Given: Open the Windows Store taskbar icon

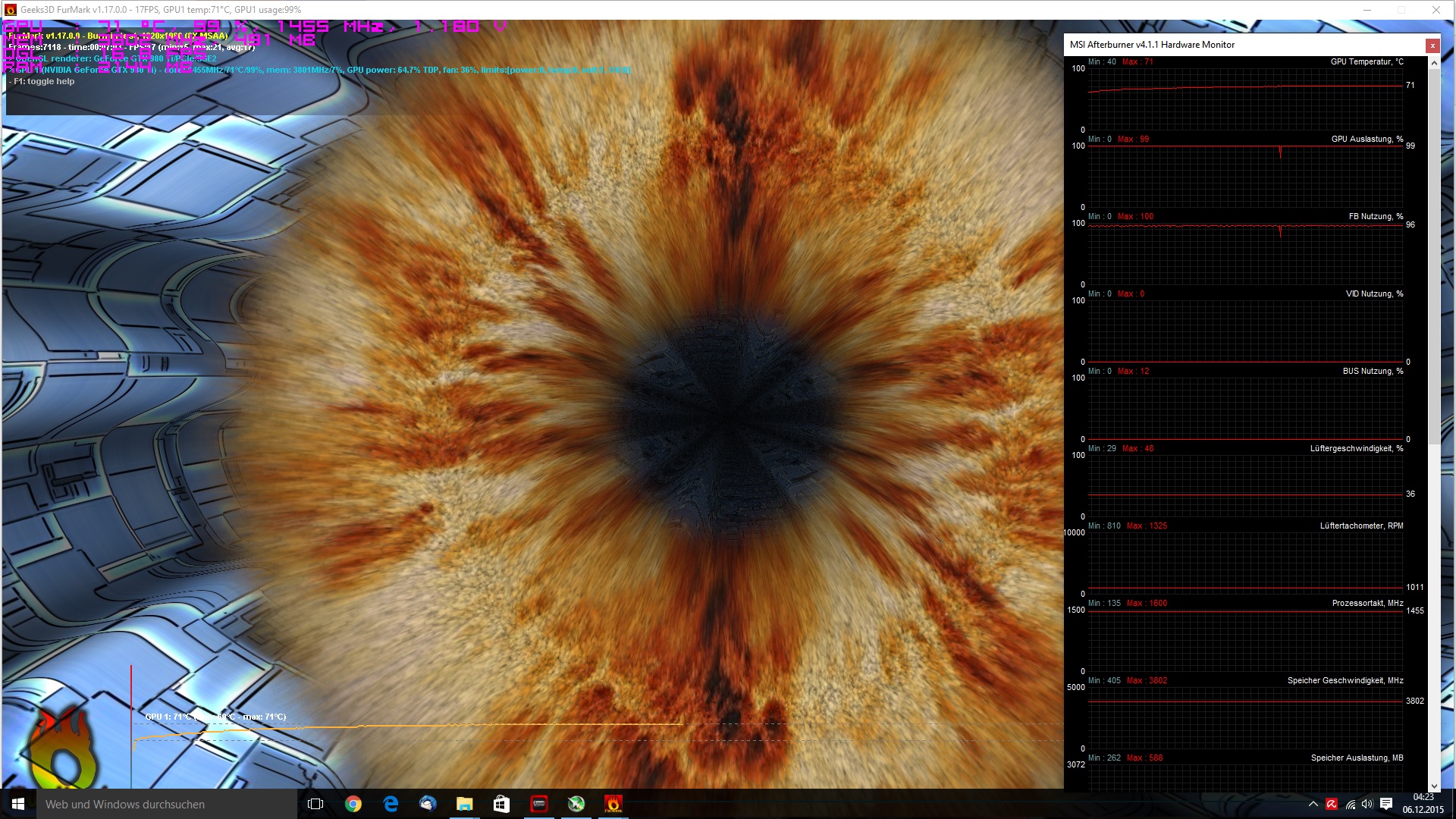Looking at the screenshot, I should pos(501,804).
